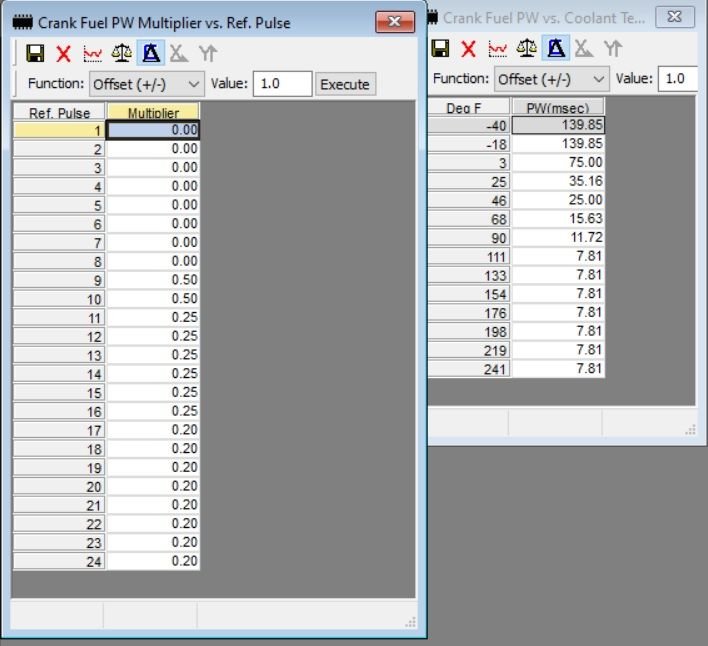Open Function dropdown in Coolant Temp window
Image resolution: width=708 pixels, height=646 pixels.
click(552, 79)
